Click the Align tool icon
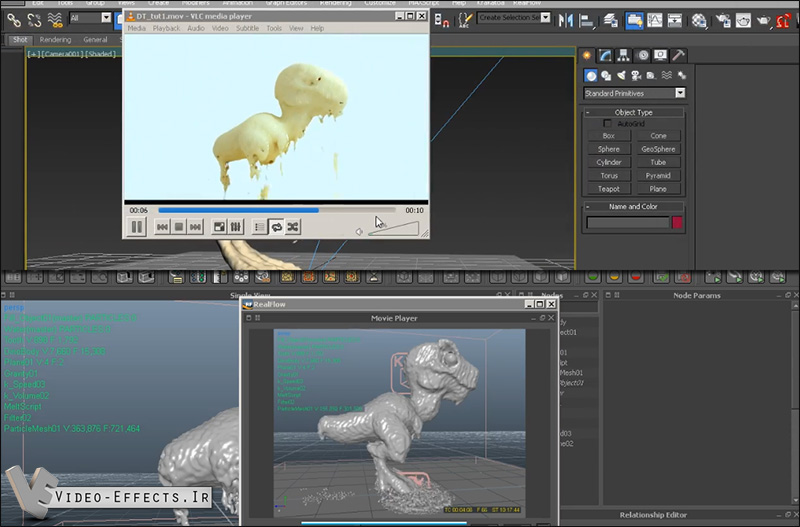 [587, 20]
